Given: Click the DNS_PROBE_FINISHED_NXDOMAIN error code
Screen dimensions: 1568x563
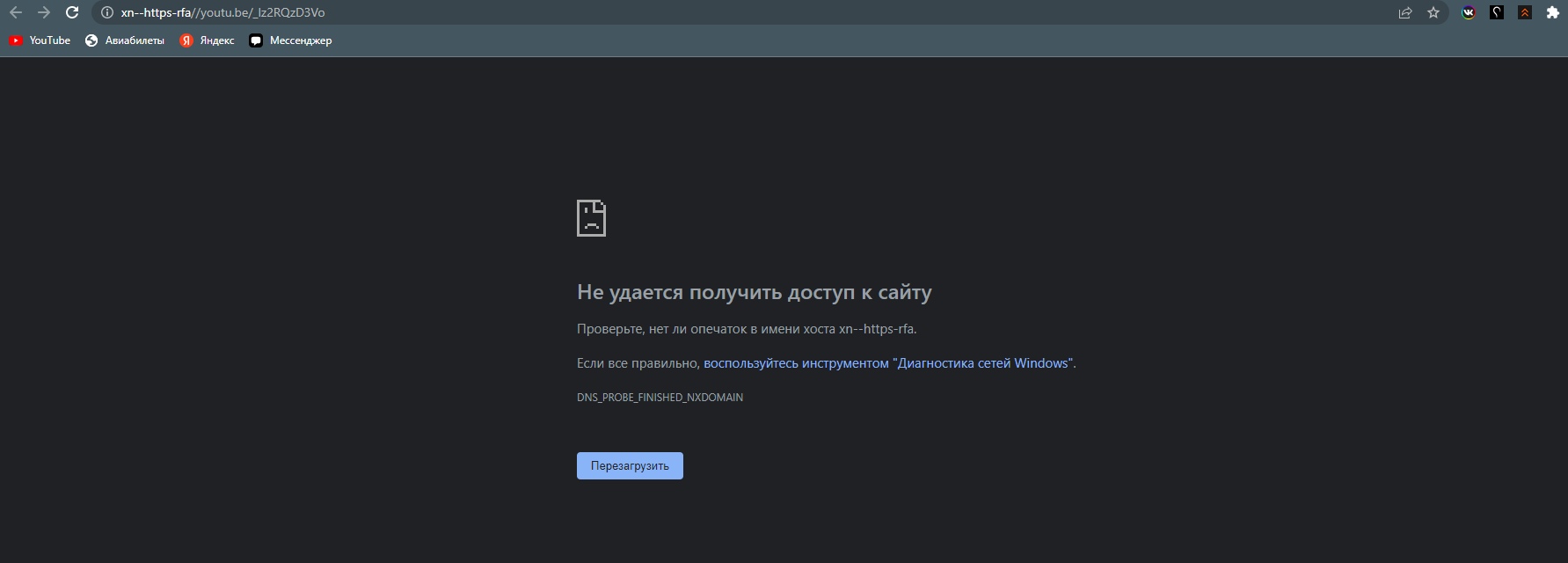Looking at the screenshot, I should click(660, 398).
